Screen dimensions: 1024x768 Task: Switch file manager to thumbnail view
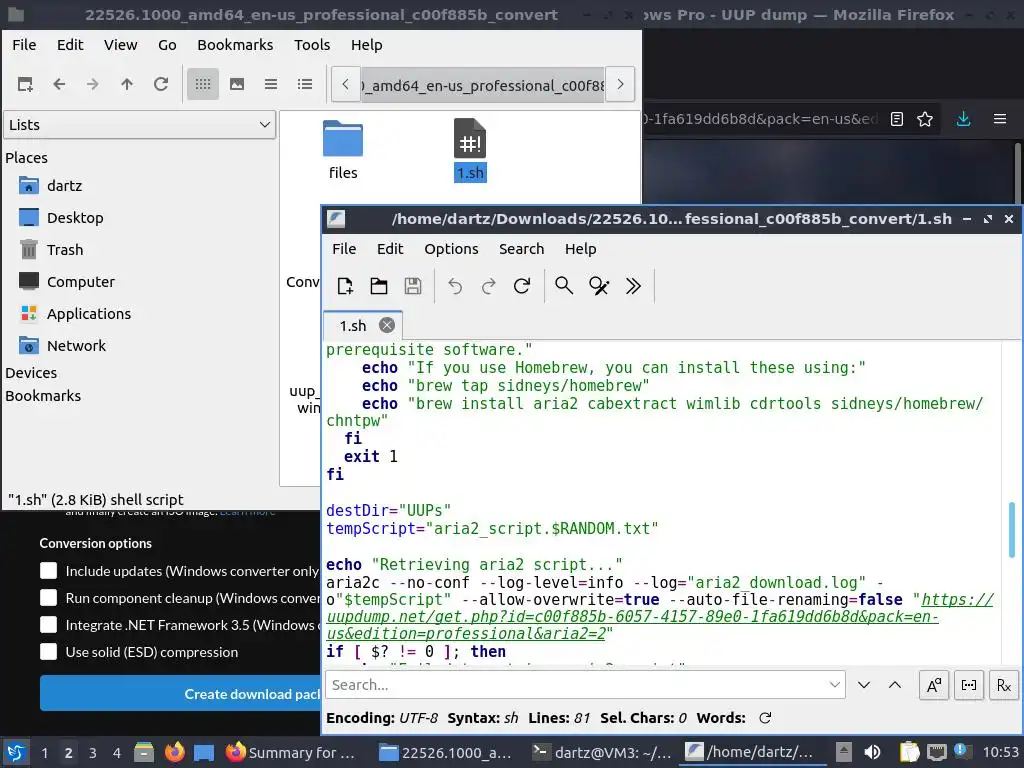coord(236,84)
